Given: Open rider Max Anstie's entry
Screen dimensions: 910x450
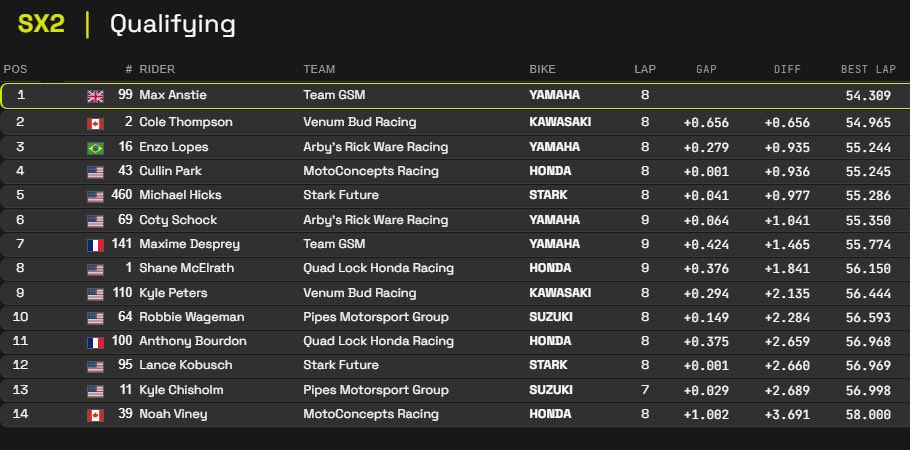Looking at the screenshot, I should click(172, 96).
